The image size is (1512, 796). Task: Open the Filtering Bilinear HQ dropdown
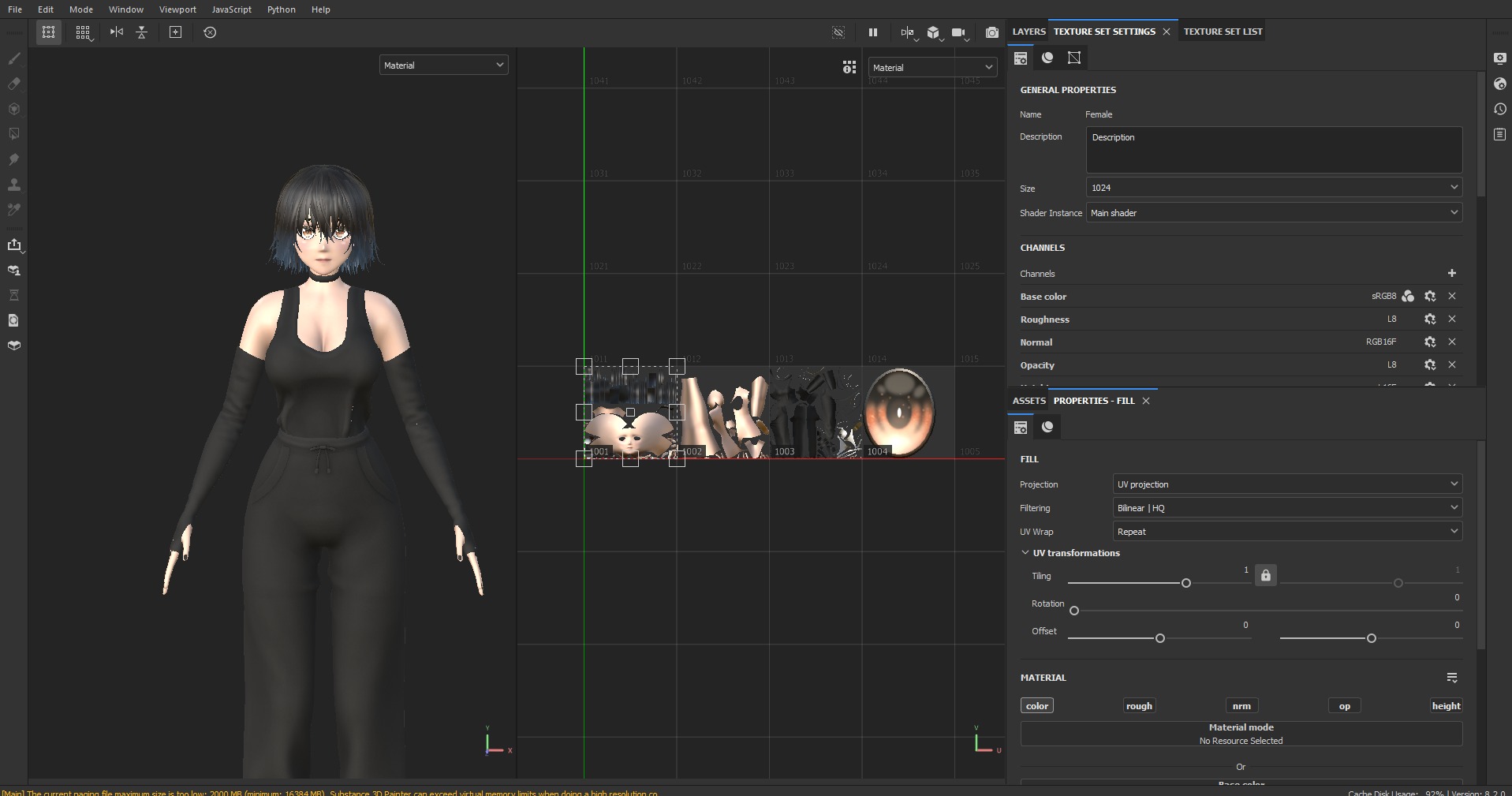[1287, 508]
